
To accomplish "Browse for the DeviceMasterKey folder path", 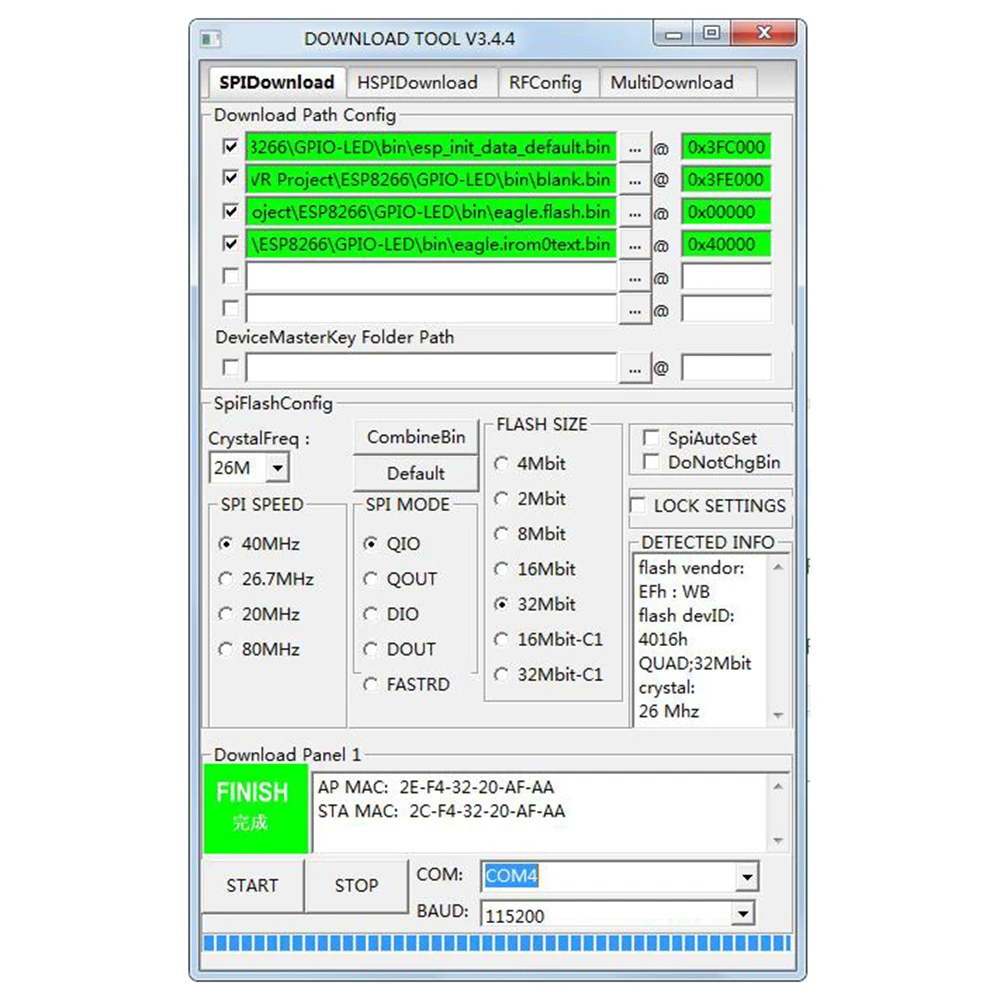I will tap(634, 369).
